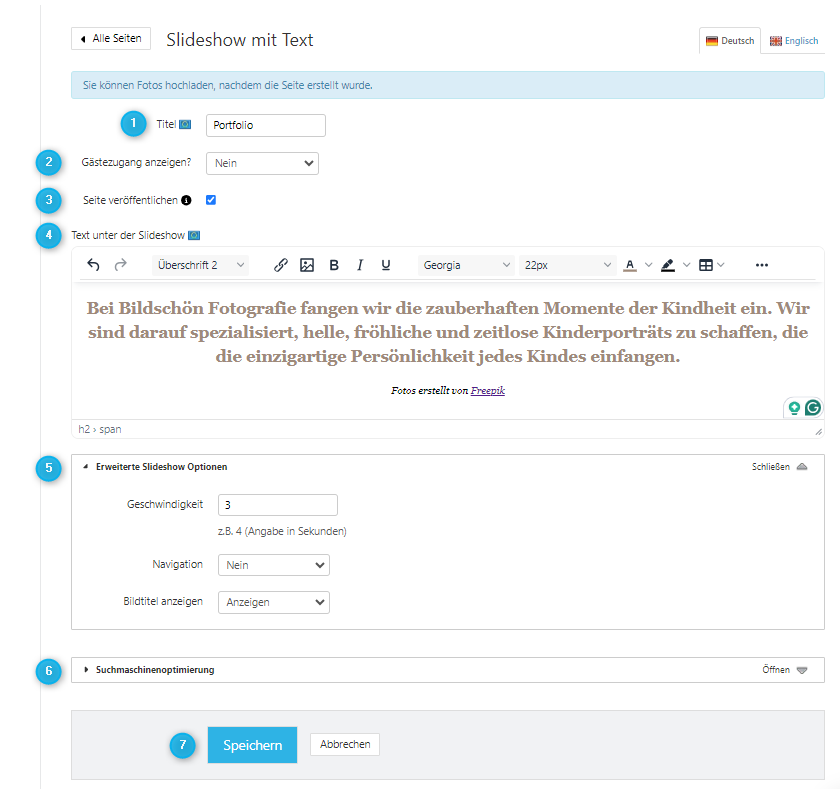The width and height of the screenshot is (840, 802).
Task: Show more toolbar options (three dots)
Action: pos(762,265)
